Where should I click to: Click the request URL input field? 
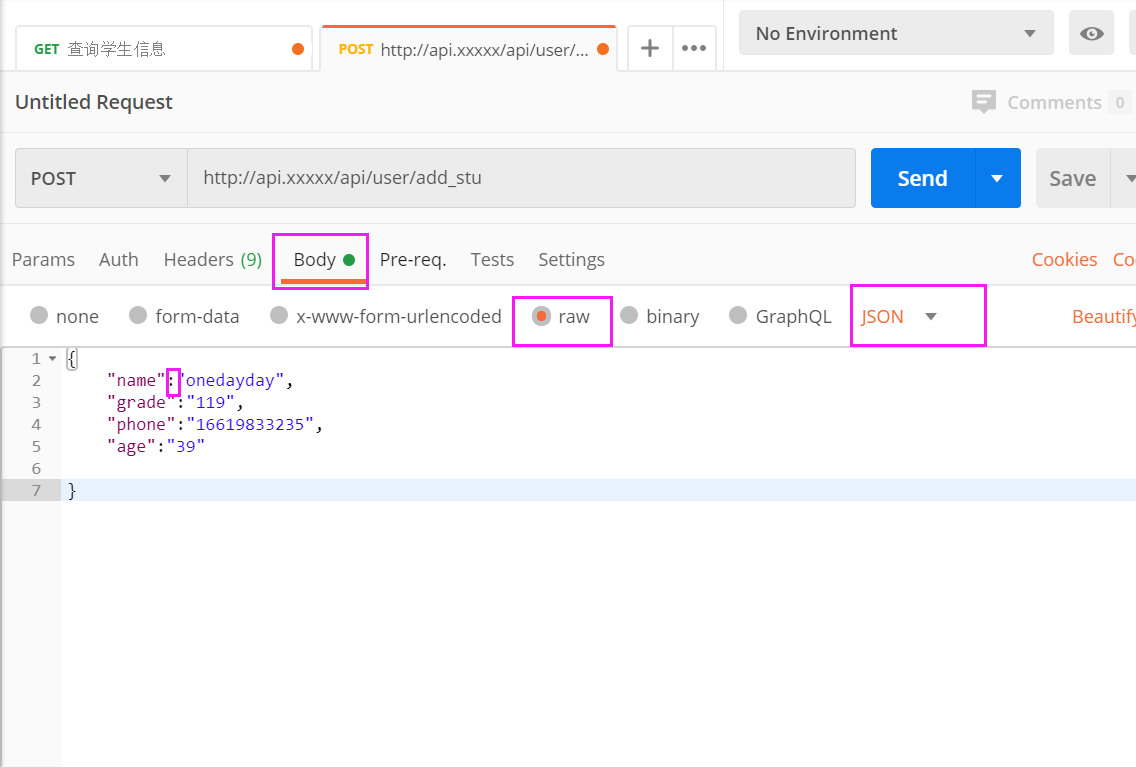520,178
